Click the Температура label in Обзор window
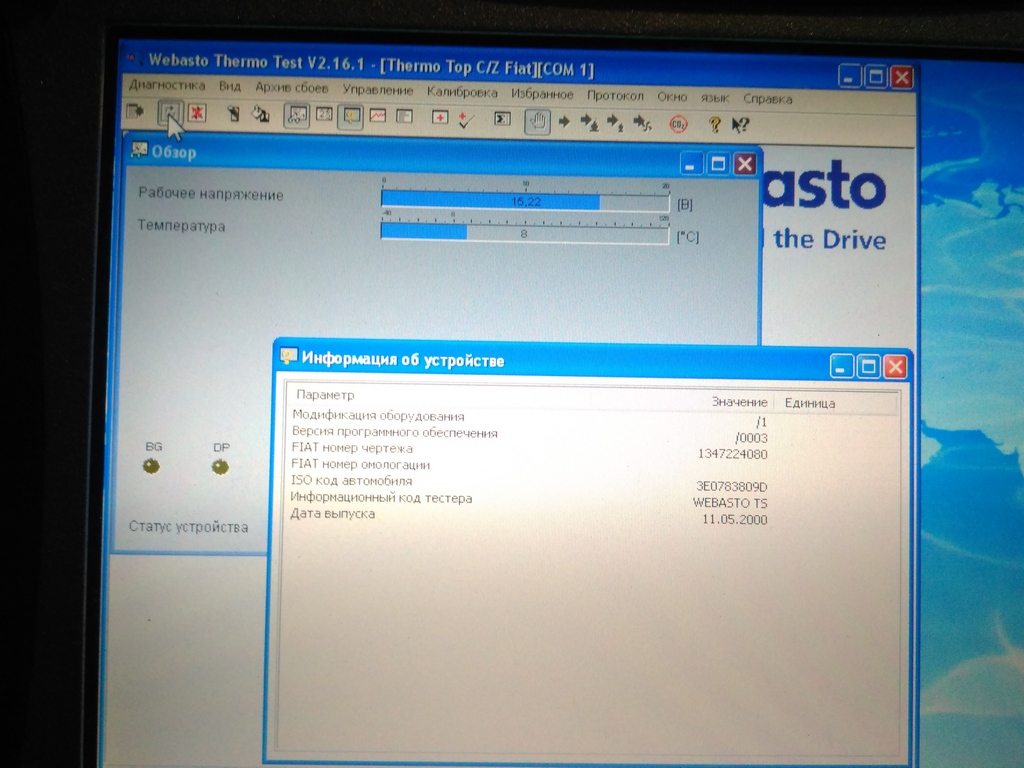Screen dimensions: 1024x768 tap(181, 226)
